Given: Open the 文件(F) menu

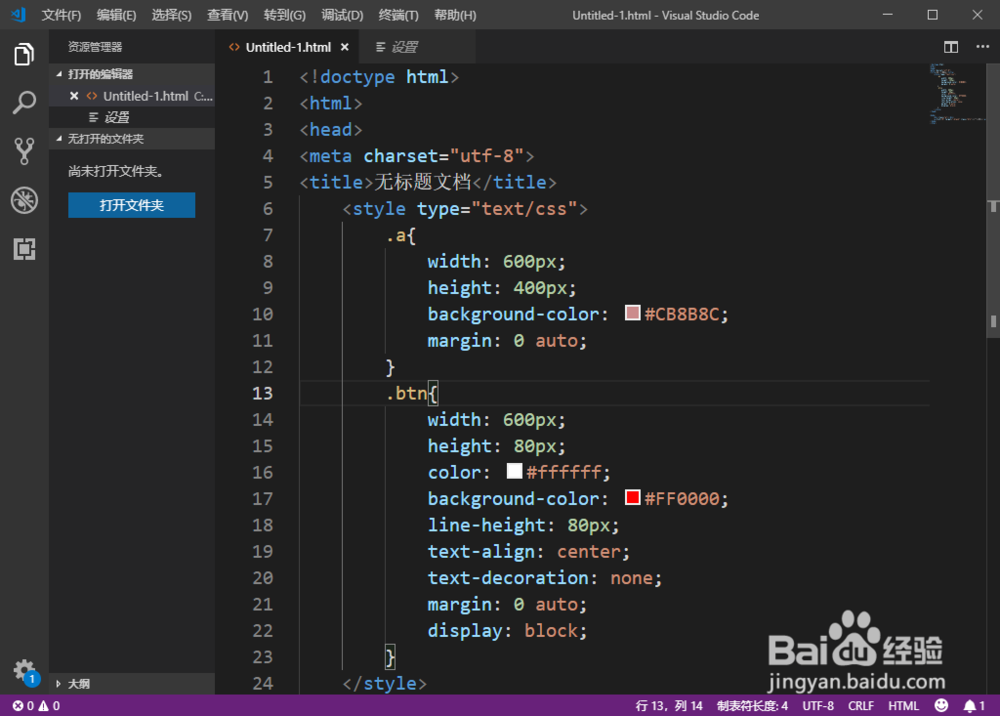Looking at the screenshot, I should tap(61, 15).
